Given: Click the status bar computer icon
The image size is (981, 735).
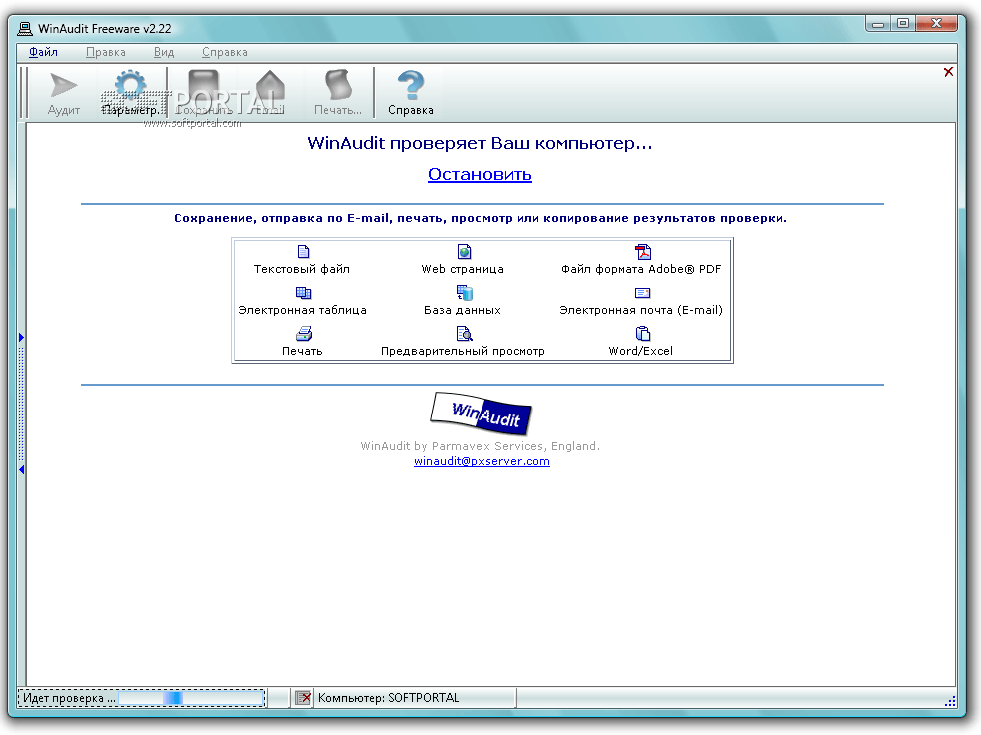Looking at the screenshot, I should [303, 698].
